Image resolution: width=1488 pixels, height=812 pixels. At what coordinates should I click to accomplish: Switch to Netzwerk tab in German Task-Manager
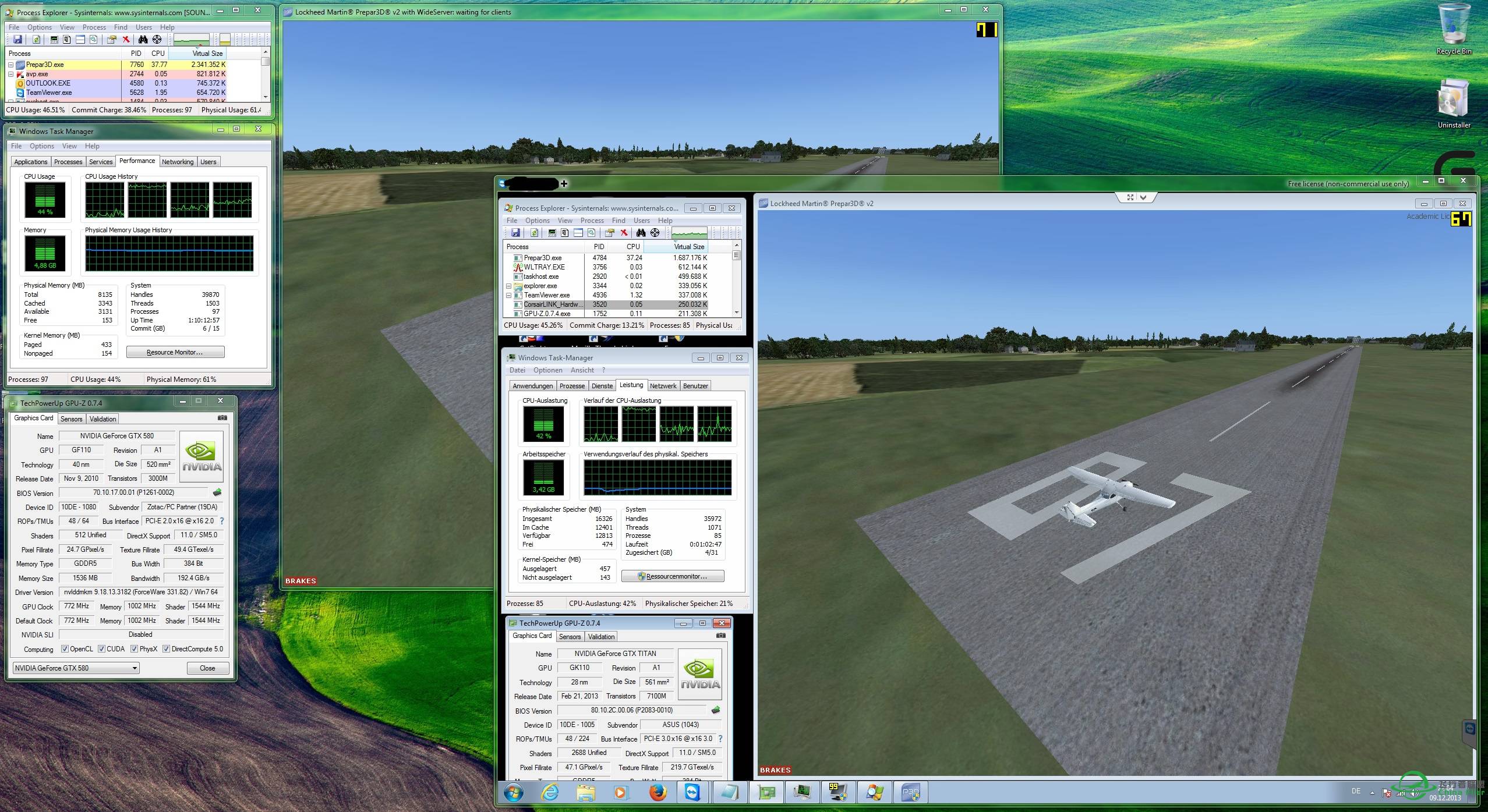(663, 386)
